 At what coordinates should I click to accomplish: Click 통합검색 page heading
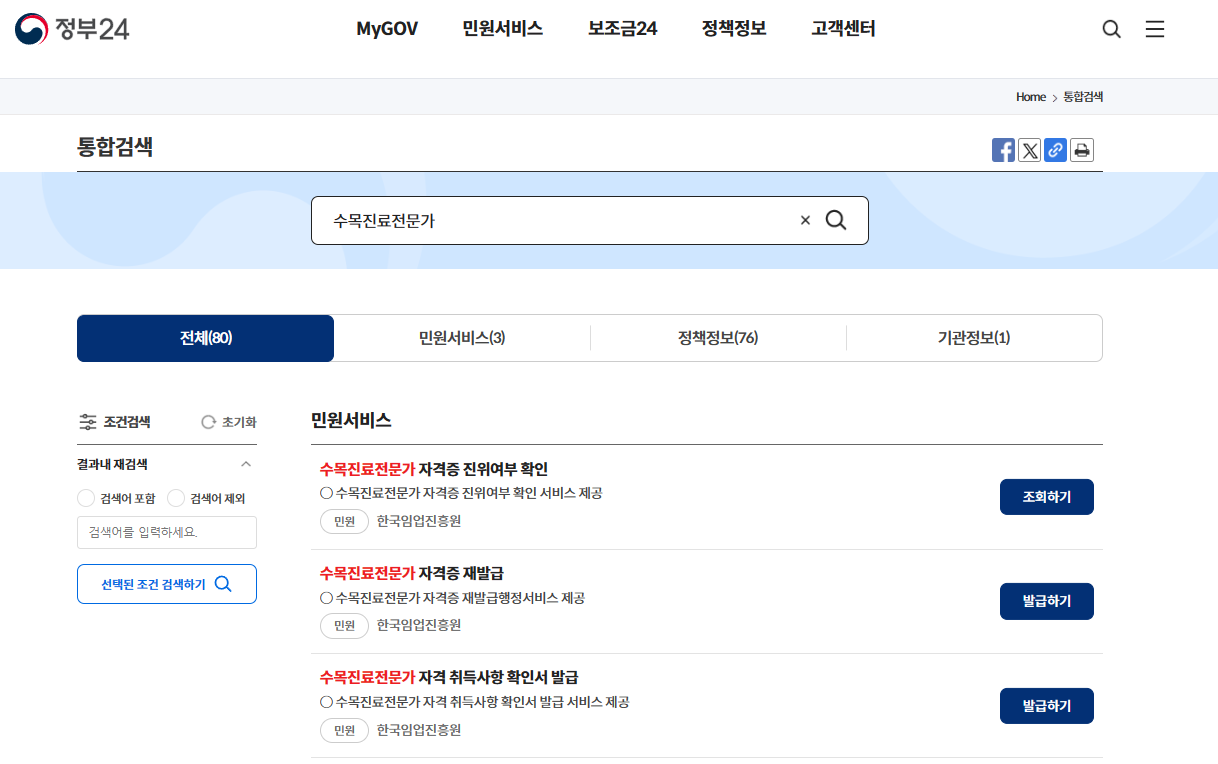click(115, 147)
